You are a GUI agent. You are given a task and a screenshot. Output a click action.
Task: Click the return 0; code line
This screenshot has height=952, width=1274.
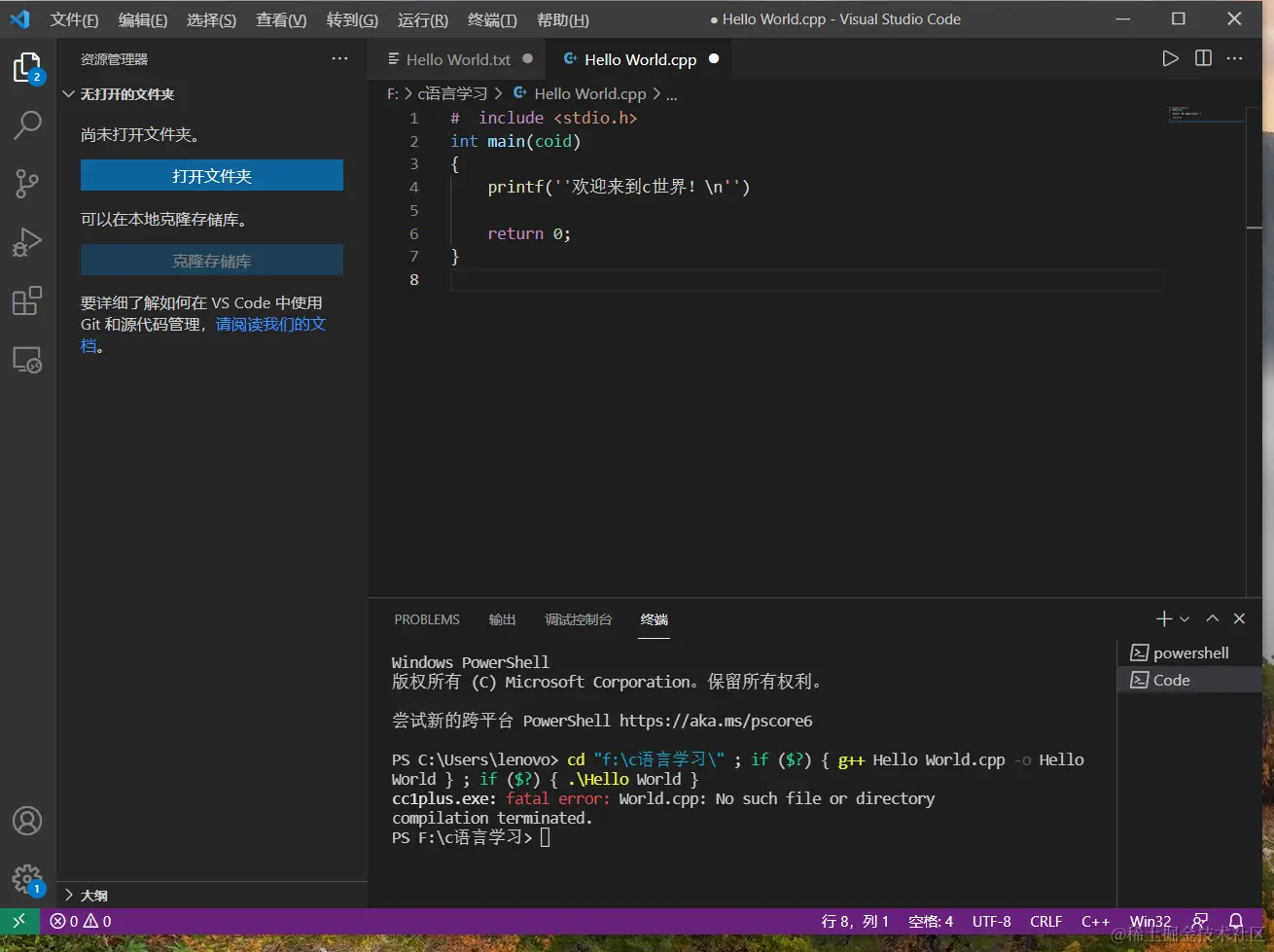[529, 233]
